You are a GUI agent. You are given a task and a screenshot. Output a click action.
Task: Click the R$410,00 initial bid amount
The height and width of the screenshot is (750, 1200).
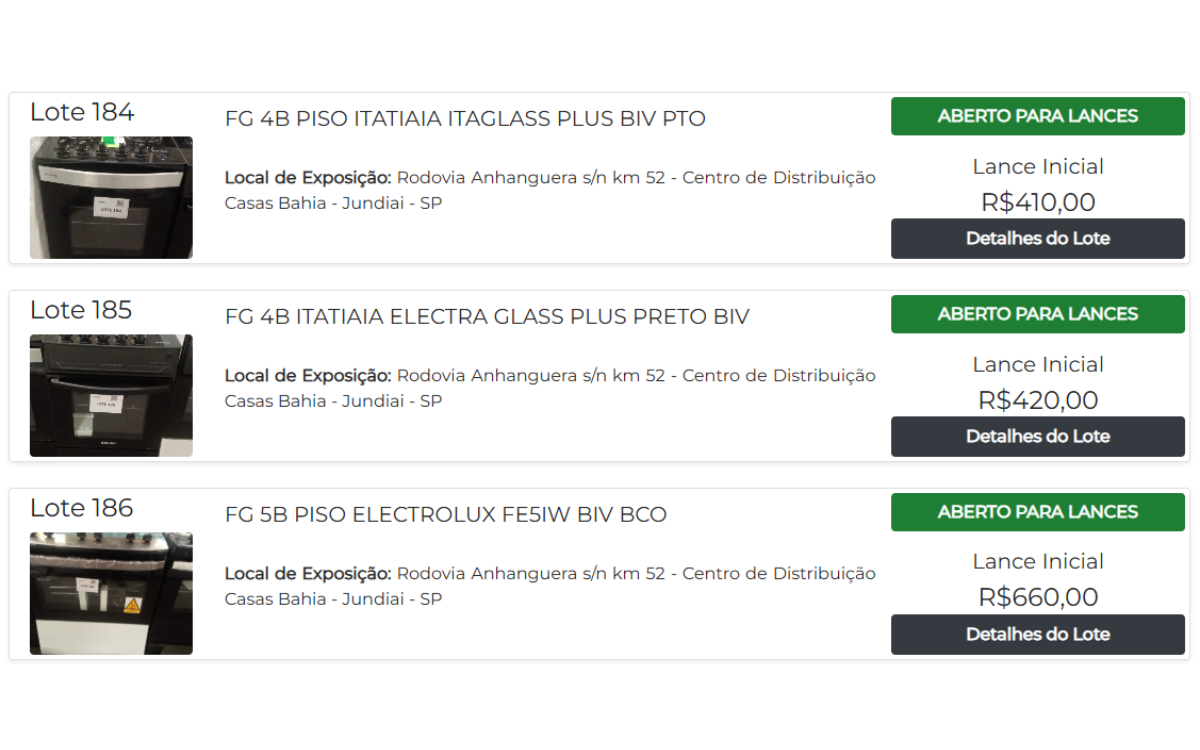1038,203
